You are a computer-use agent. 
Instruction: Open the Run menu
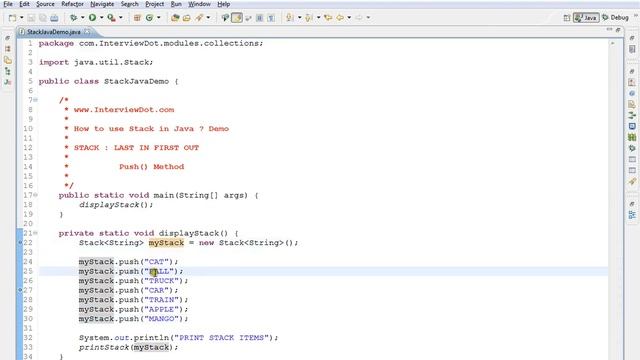point(176,4)
